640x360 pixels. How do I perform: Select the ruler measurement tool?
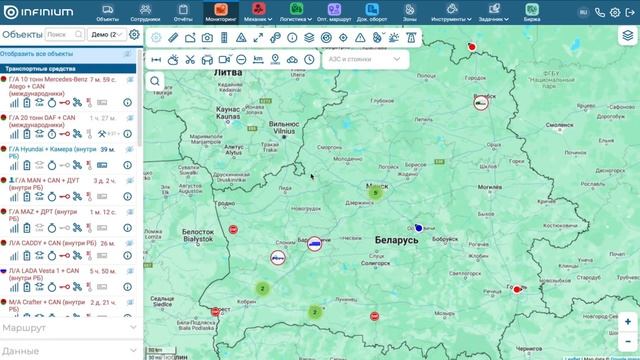pyautogui.click(x=173, y=38)
